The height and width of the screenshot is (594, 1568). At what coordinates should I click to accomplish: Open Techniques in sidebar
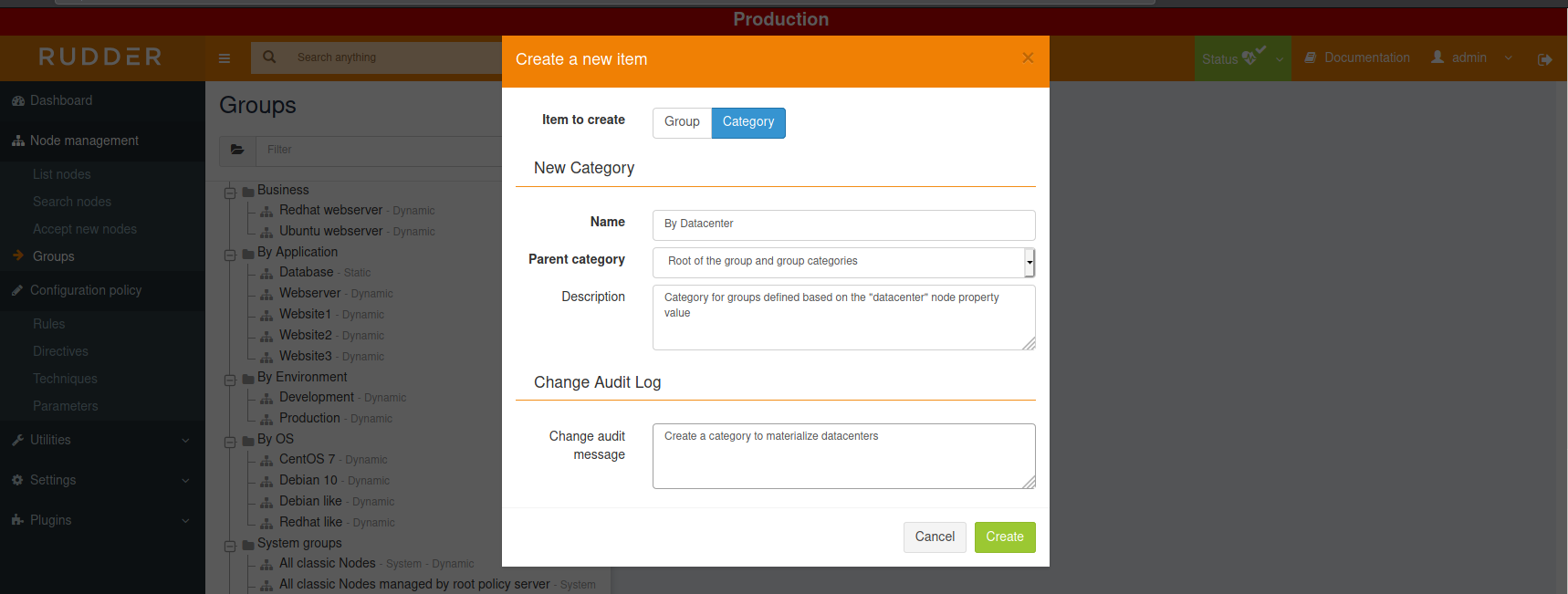coord(65,379)
